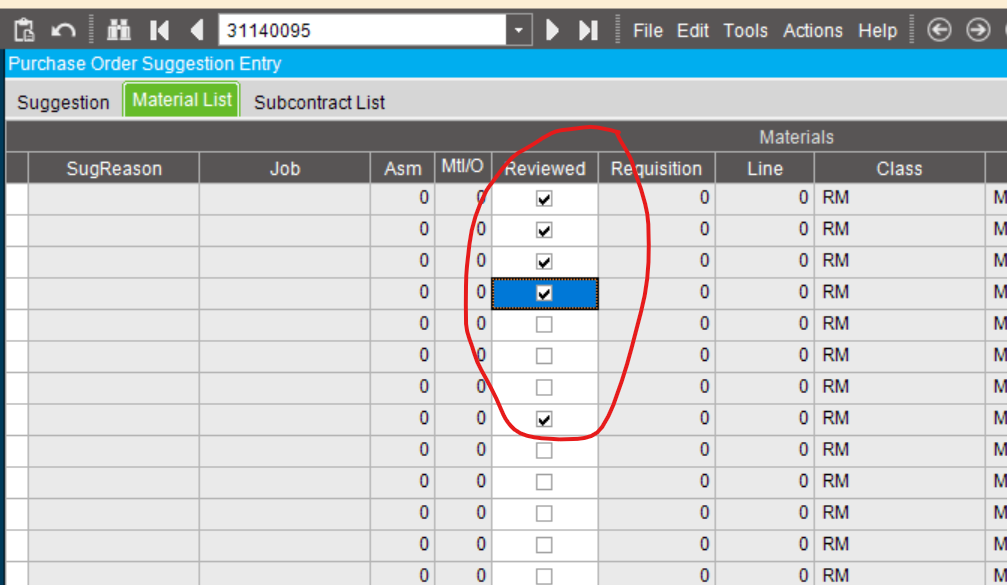Switch to the Subcontract List tab
Screen dimensions: 1007x585
tap(319, 102)
